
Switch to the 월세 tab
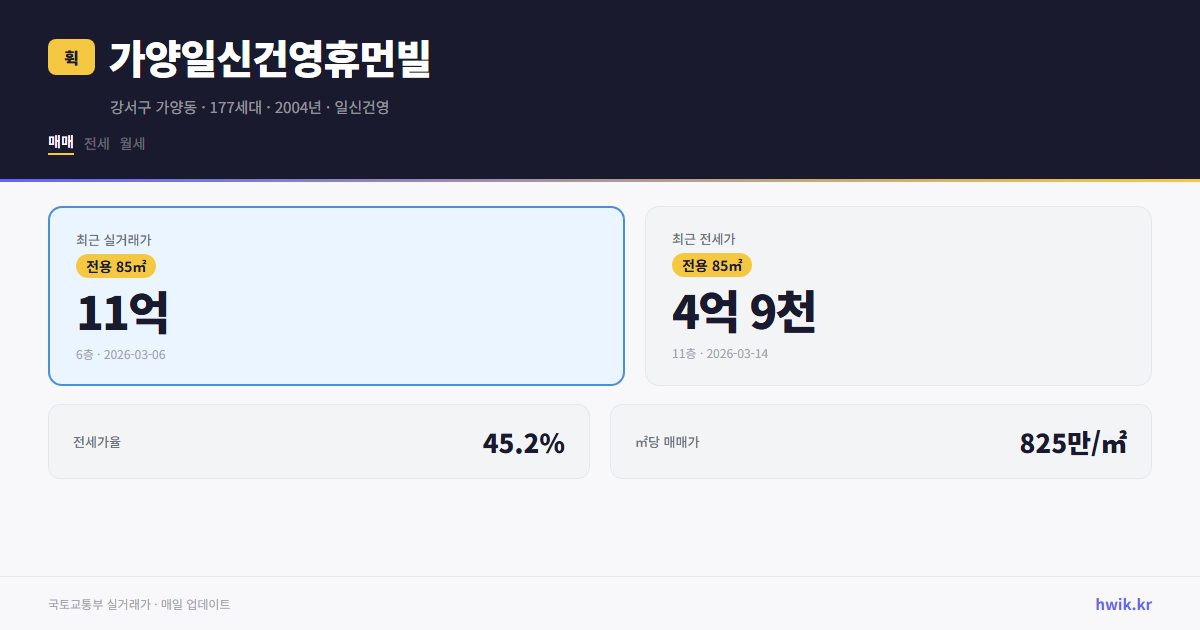[131, 143]
